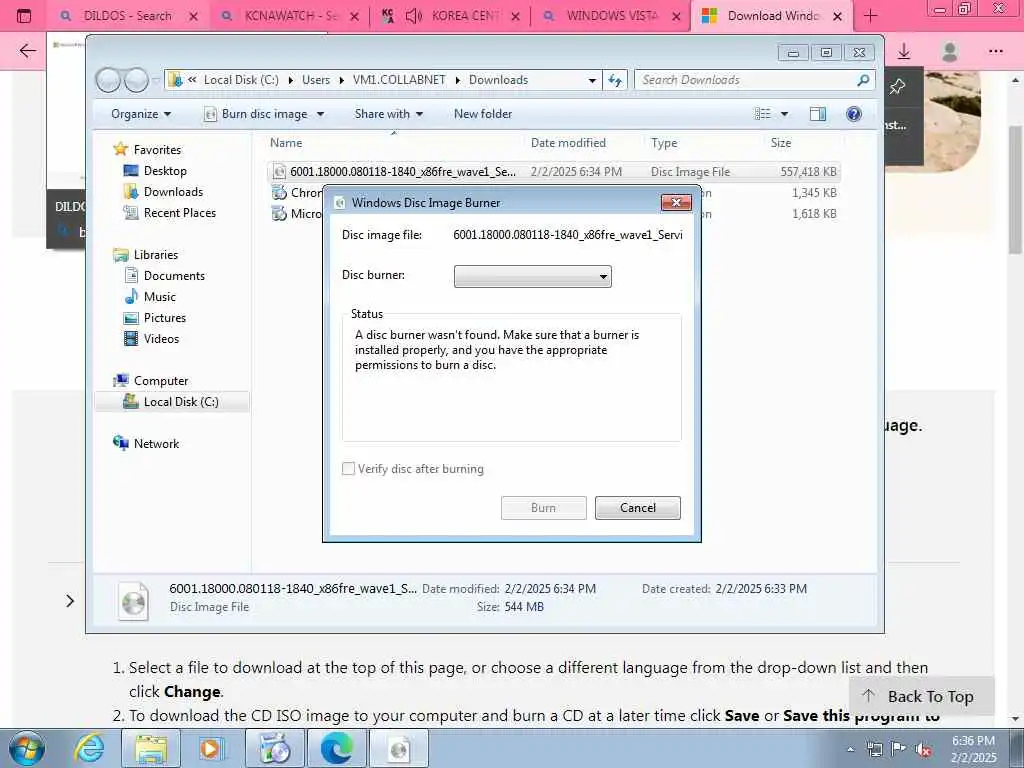This screenshot has height=768, width=1024.
Task: Open Recent Places in navigation pane
Action: point(179,213)
